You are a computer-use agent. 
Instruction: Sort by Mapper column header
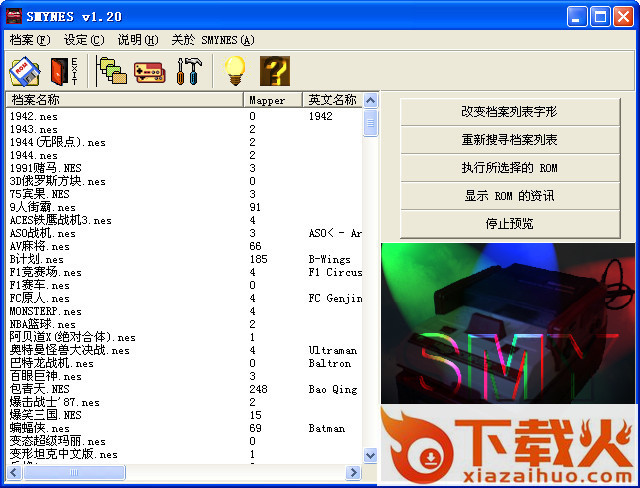(x=273, y=100)
